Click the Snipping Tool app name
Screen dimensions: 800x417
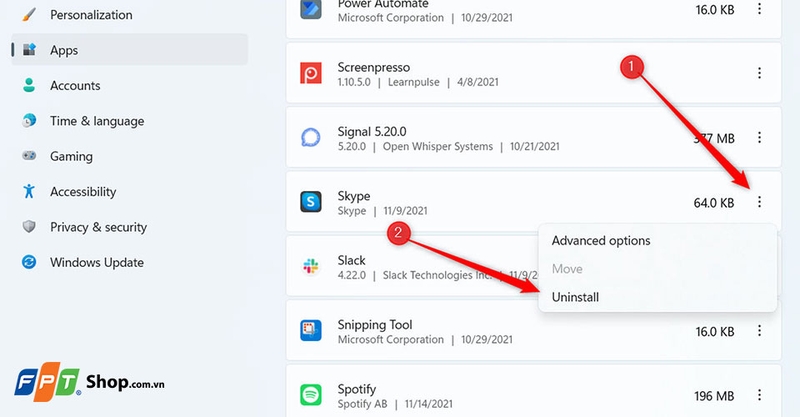pyautogui.click(x=375, y=325)
